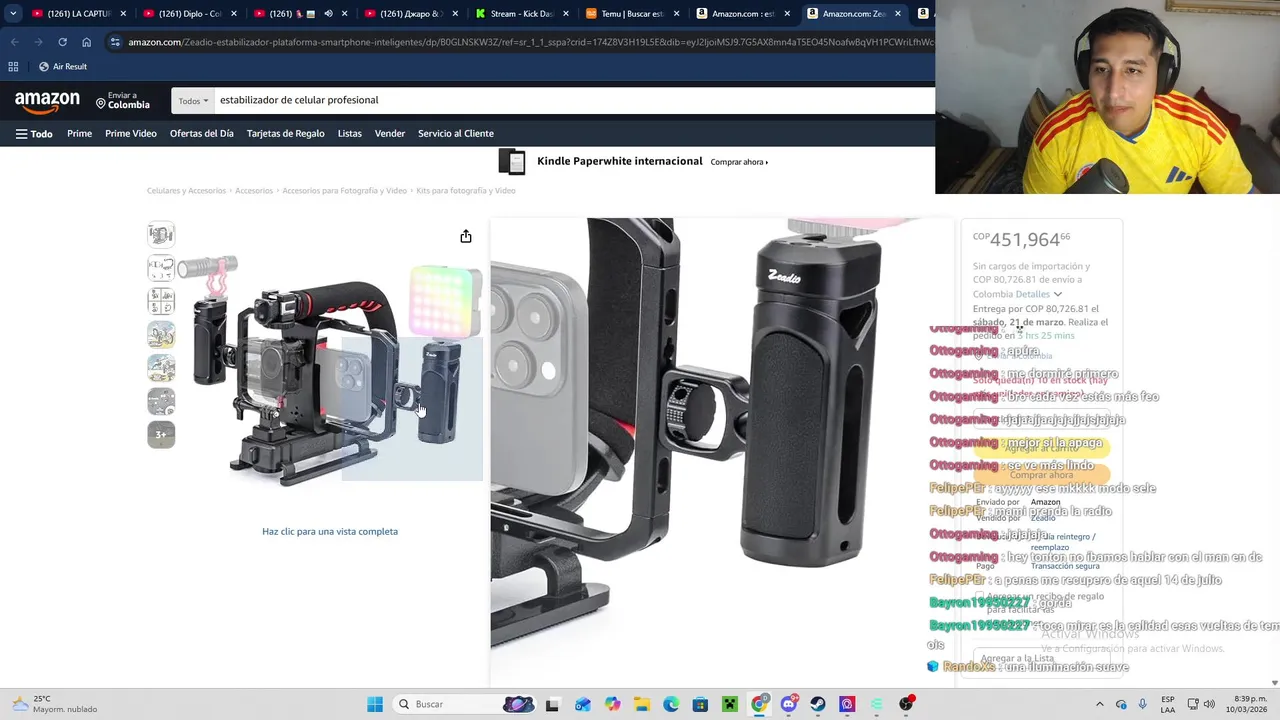Click the browser forward arrow
The height and width of the screenshot is (720, 1280).
coord(38,42)
